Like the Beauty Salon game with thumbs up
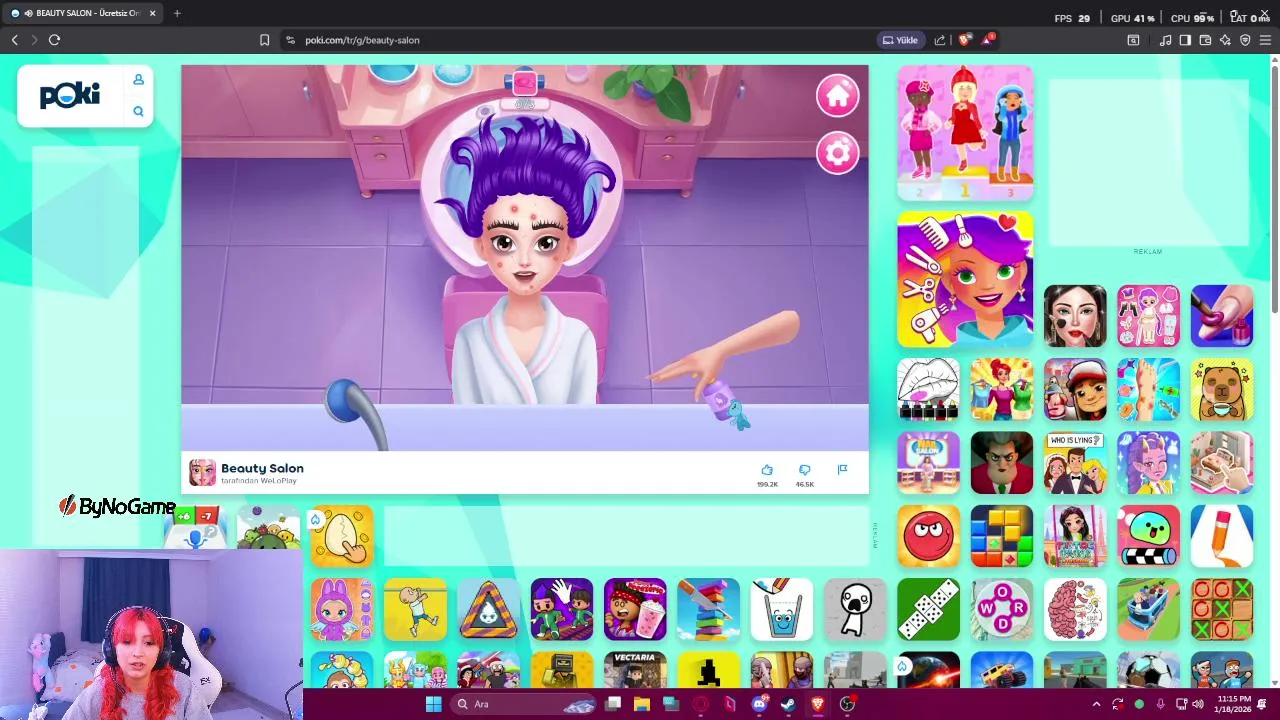Viewport: 1280px width, 720px height. [767, 471]
